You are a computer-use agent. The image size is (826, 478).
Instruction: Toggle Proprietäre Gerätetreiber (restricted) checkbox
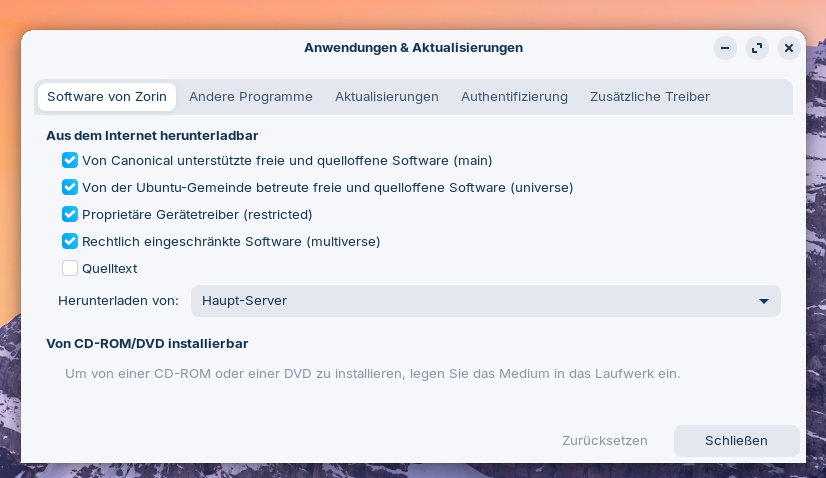click(x=70, y=214)
